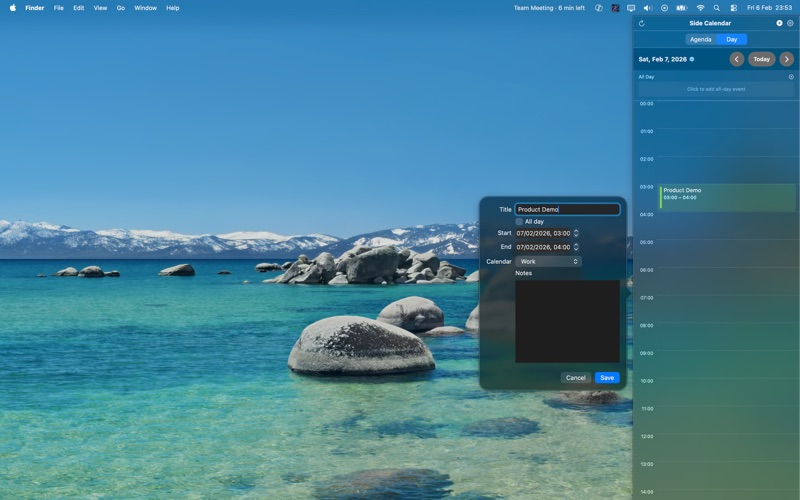Click the End date field 07/02/2026, 04:00

(x=543, y=247)
